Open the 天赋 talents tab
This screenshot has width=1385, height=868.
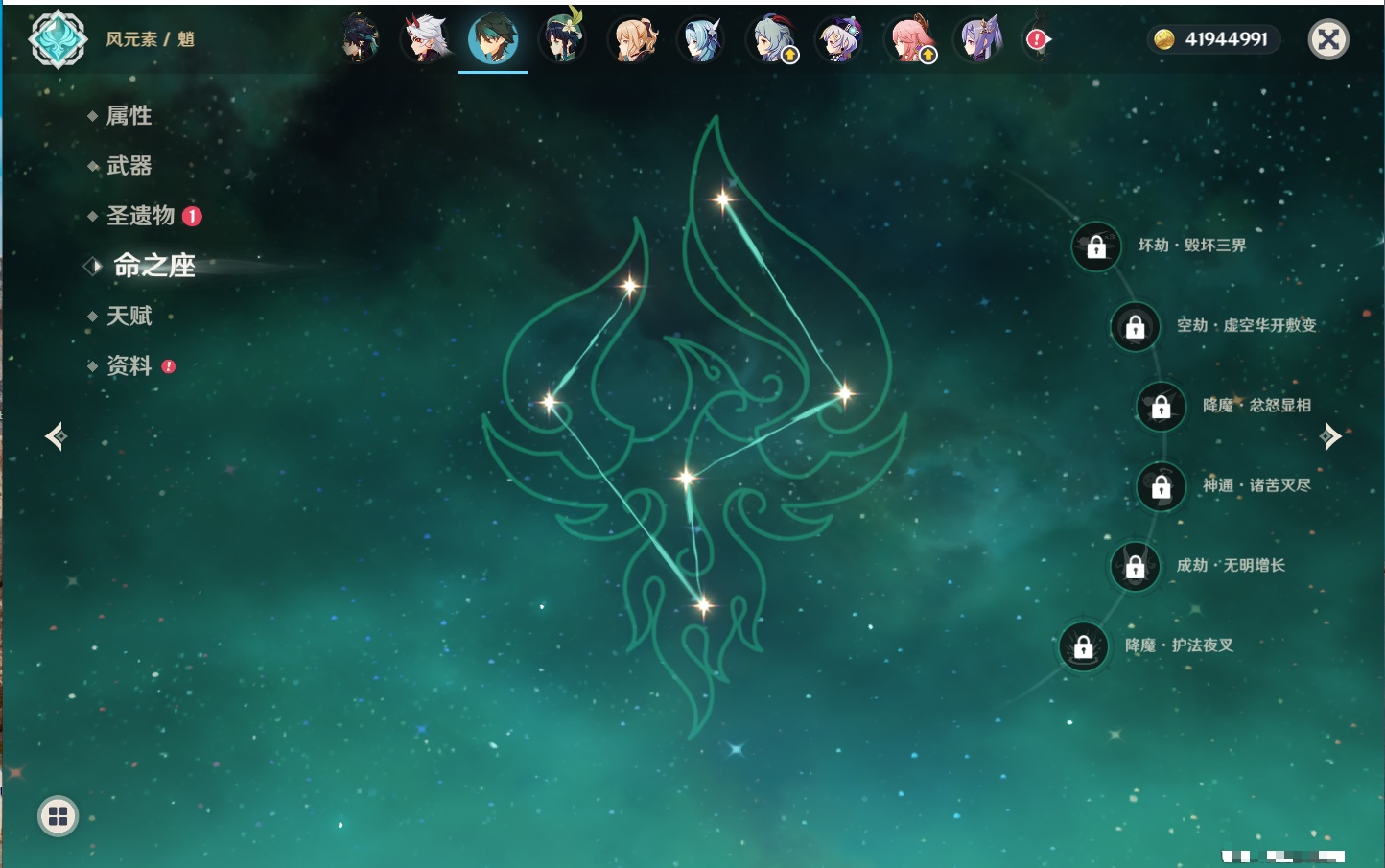[129, 316]
